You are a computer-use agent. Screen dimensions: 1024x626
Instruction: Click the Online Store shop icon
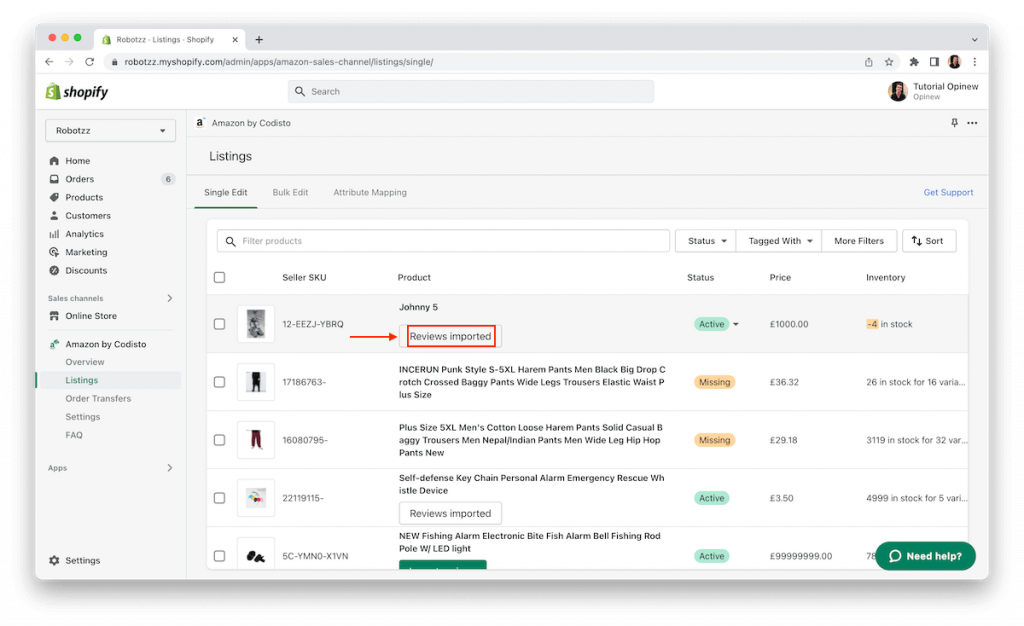click(54, 316)
